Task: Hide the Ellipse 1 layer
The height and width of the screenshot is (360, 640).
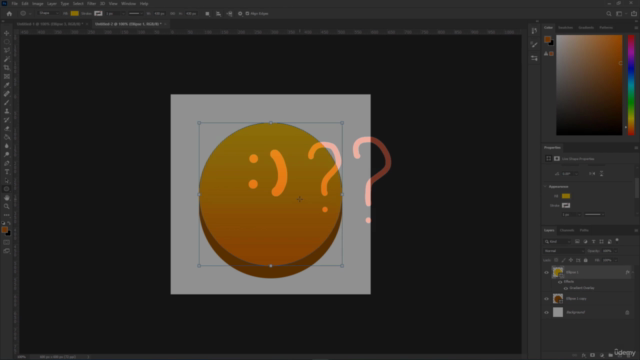Action: point(546,273)
